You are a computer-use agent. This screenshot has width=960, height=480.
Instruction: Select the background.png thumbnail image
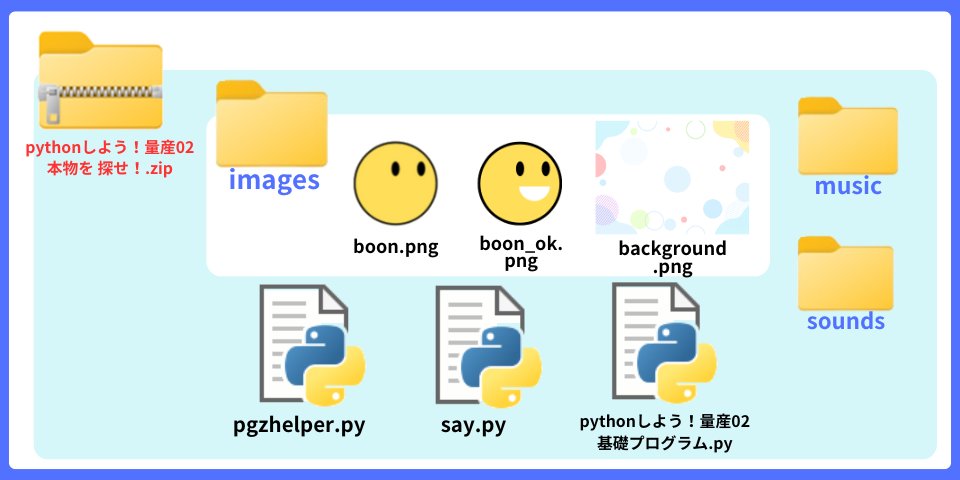point(672,177)
